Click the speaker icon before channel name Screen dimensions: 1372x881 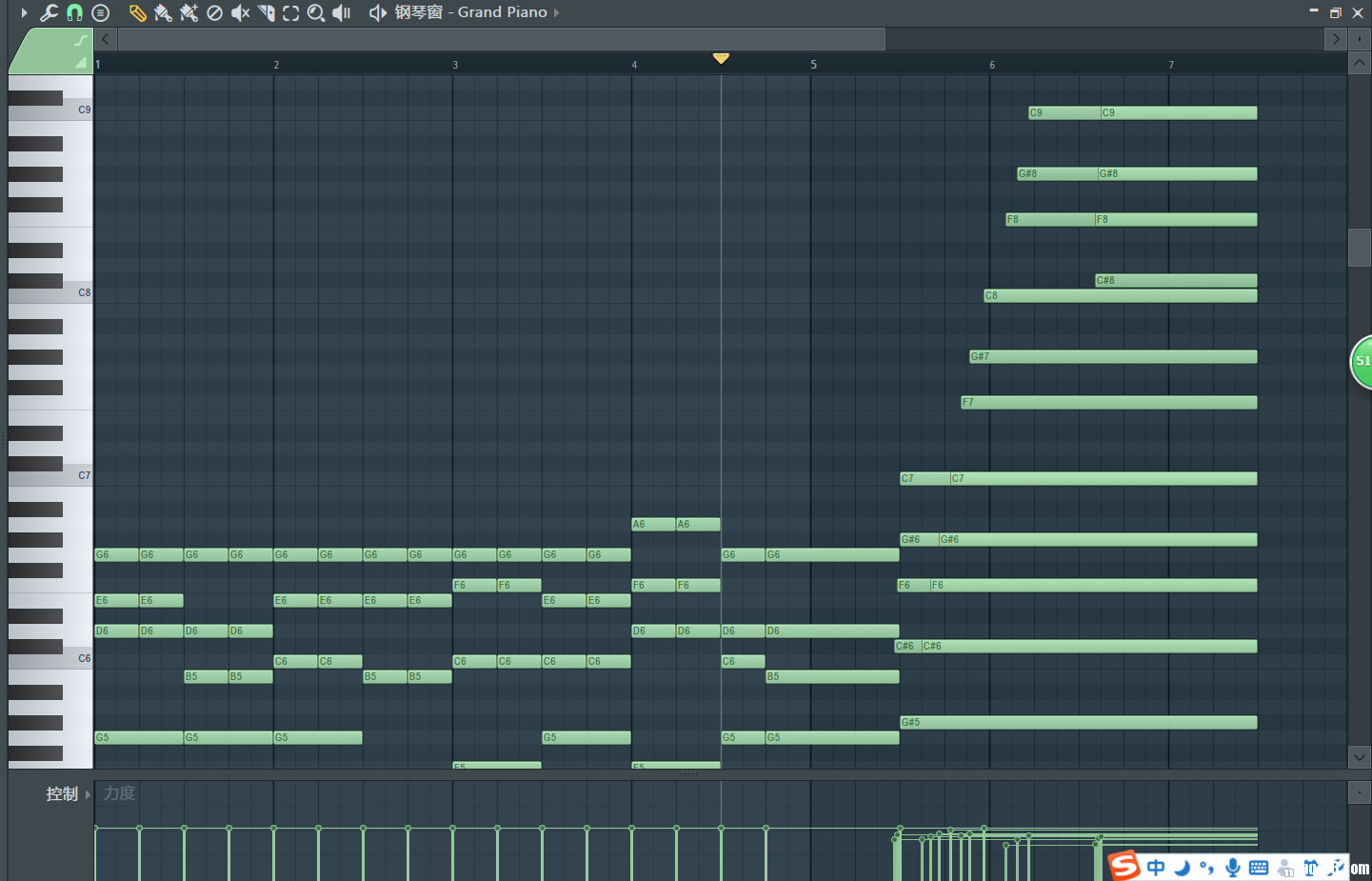click(x=378, y=12)
